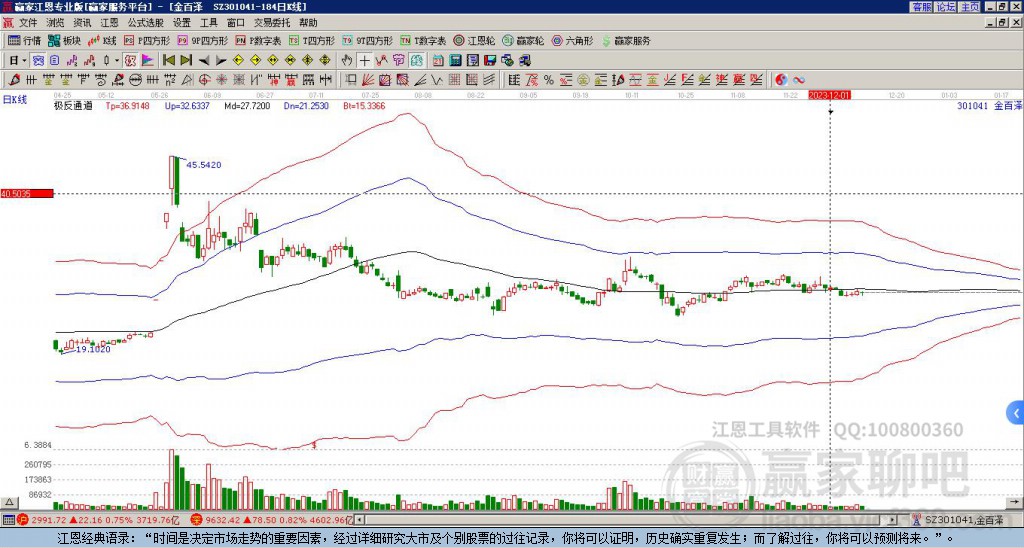Open the 江恩 menu
This screenshot has width=1024, height=548.
[110, 23]
